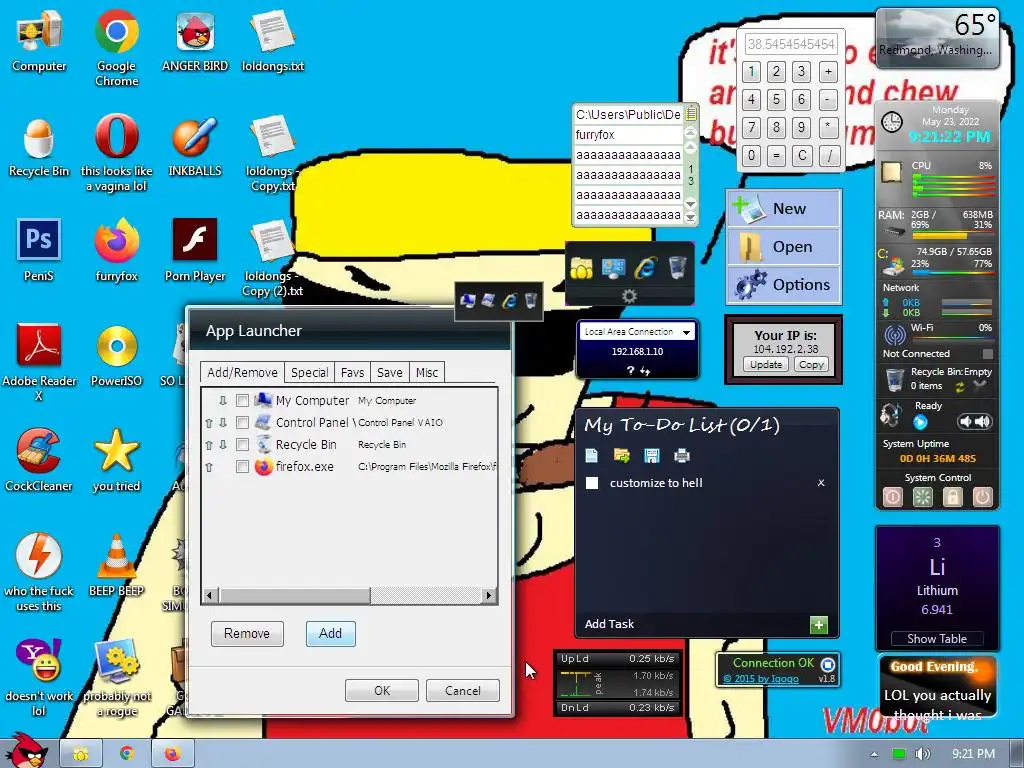1024x768 pixels.
Task: Click the furryfox row in clipboard gadget
Action: 628,135
